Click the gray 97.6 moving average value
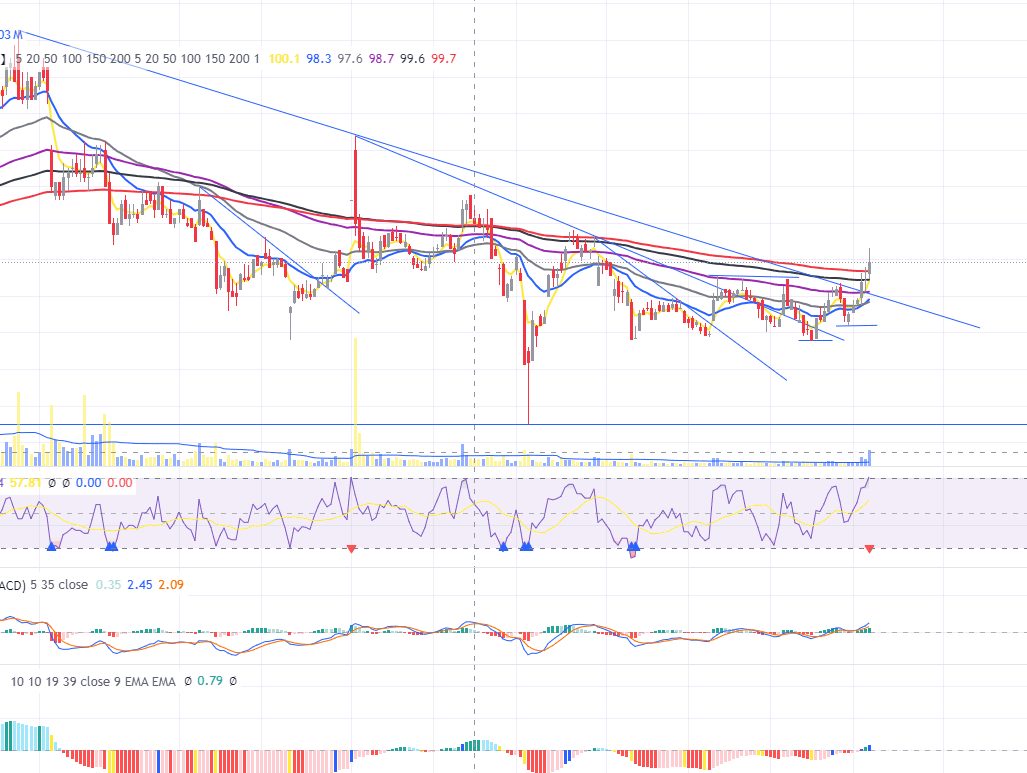This screenshot has height=773, width=1027. coord(350,59)
